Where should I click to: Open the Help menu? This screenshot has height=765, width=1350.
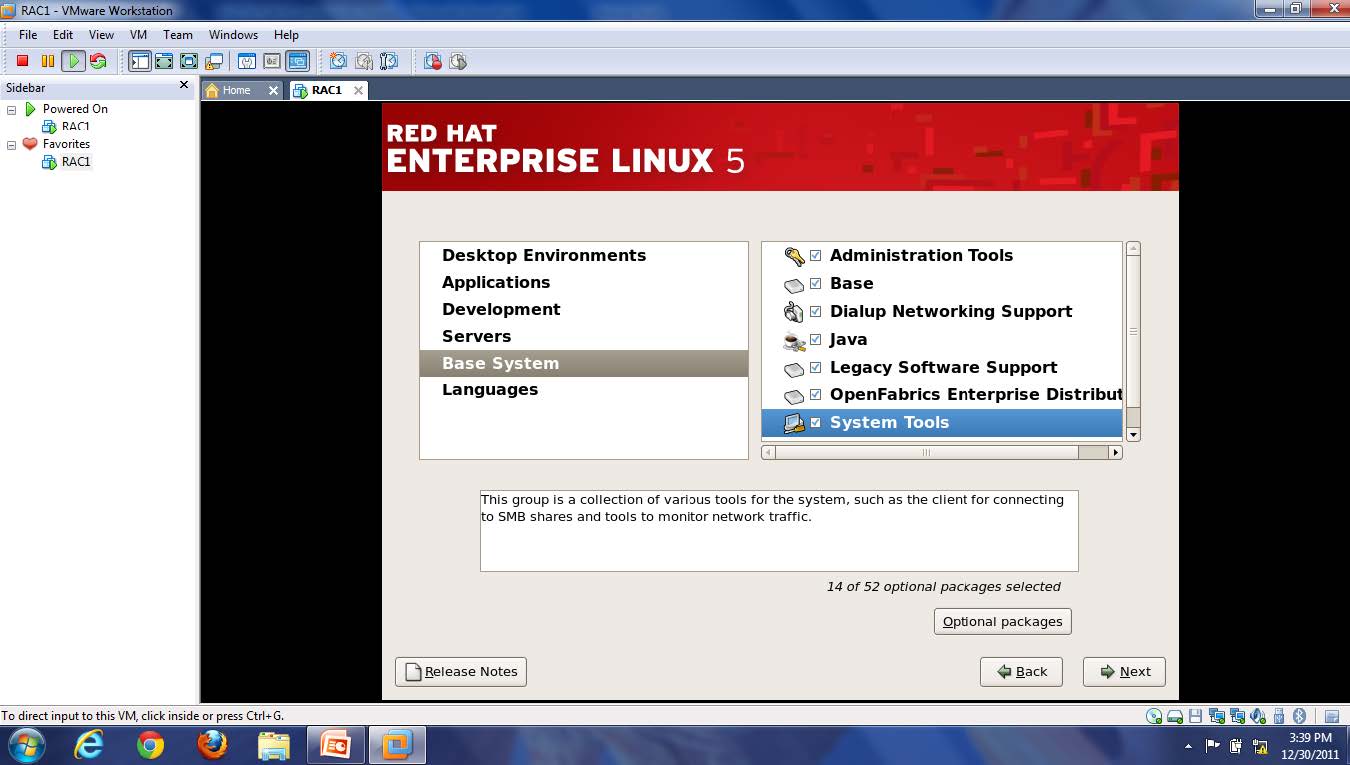[x=286, y=35]
